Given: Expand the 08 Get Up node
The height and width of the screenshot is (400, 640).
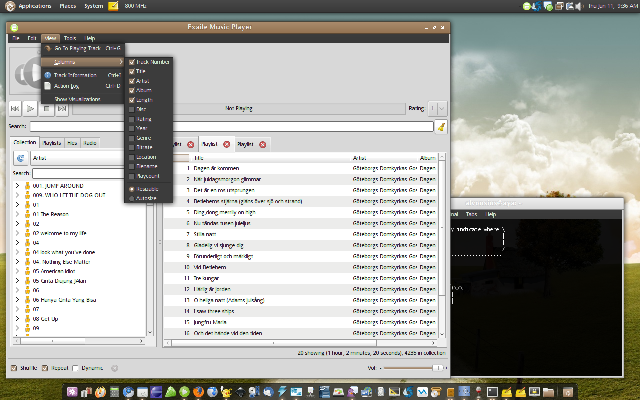Looking at the screenshot, I should pyautogui.click(x=18, y=319).
